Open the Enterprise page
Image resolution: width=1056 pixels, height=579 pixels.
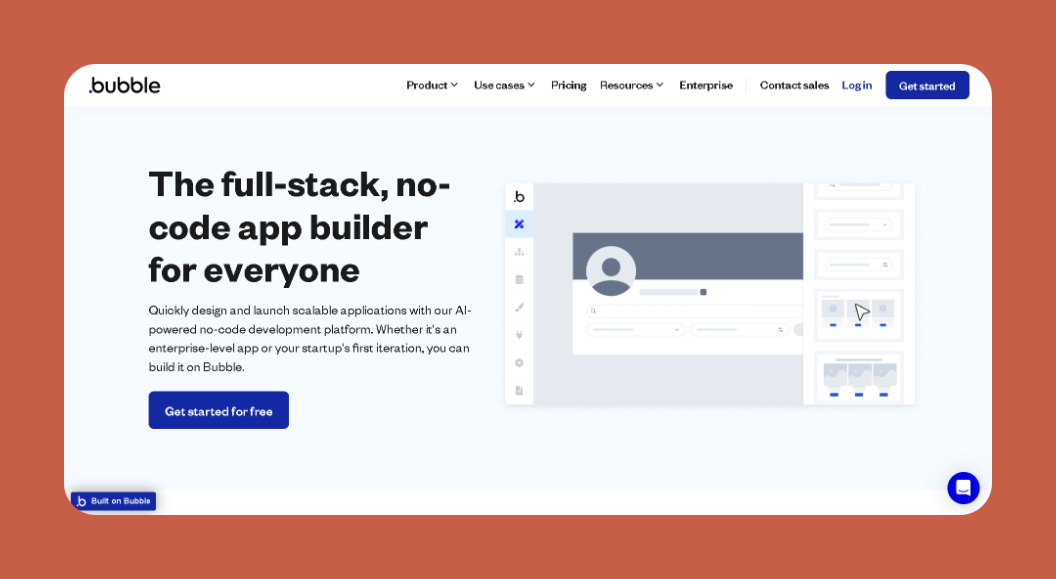click(706, 85)
